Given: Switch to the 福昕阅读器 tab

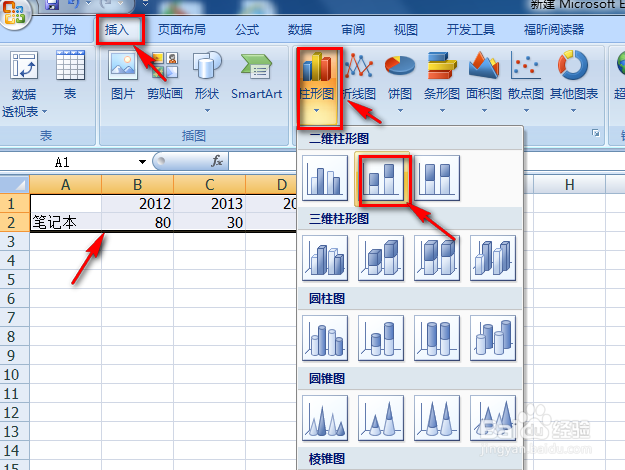Looking at the screenshot, I should tap(554, 29).
